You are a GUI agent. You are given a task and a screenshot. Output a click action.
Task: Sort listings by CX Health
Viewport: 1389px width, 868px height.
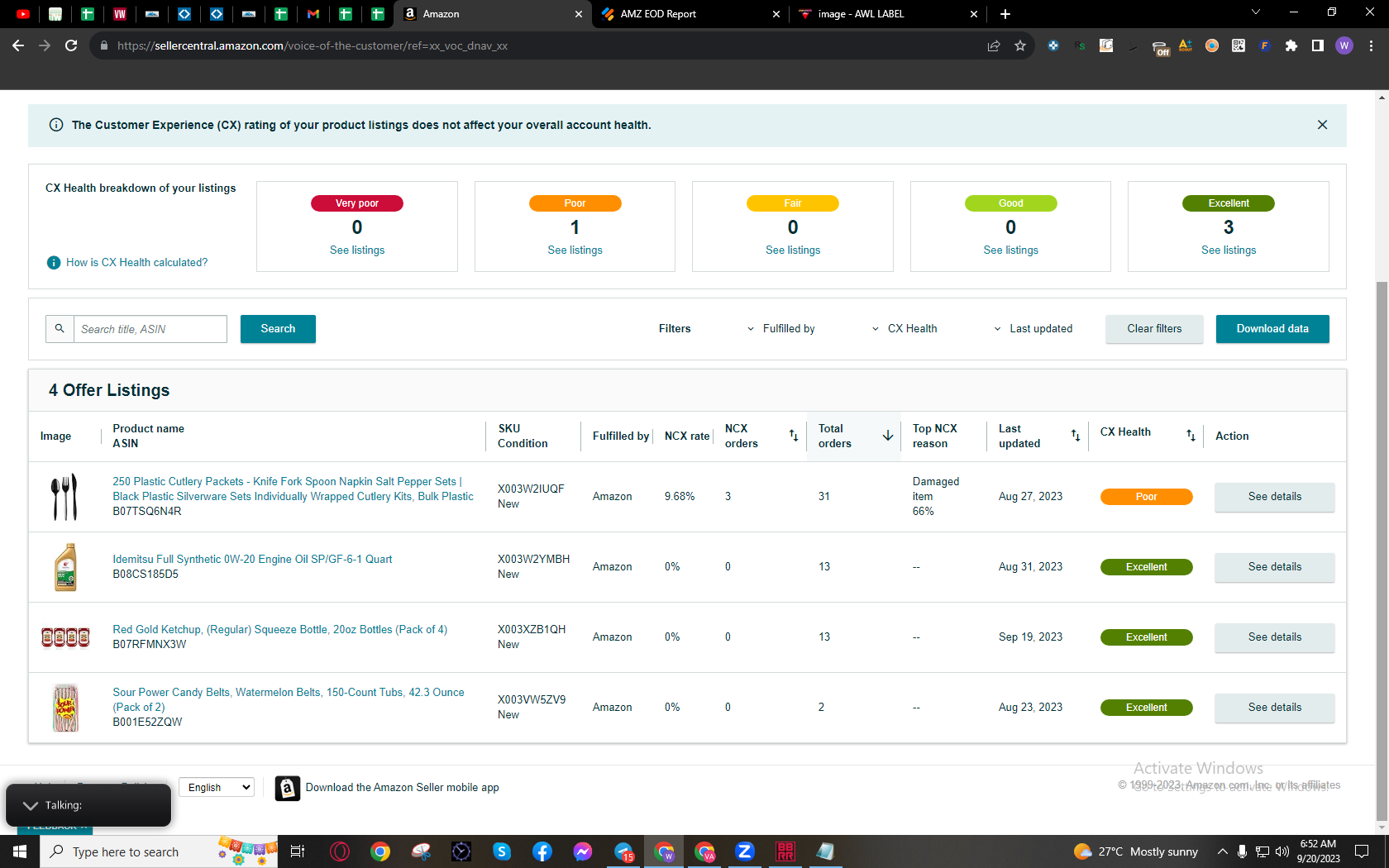tap(1191, 436)
